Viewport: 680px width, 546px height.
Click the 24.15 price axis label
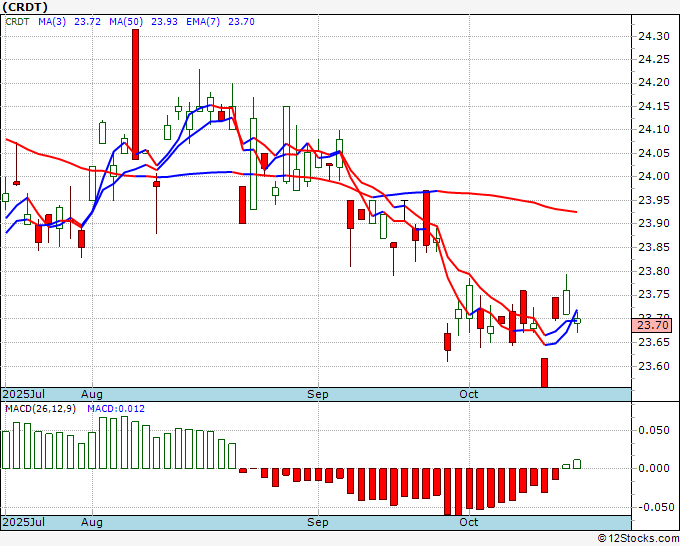click(654, 106)
